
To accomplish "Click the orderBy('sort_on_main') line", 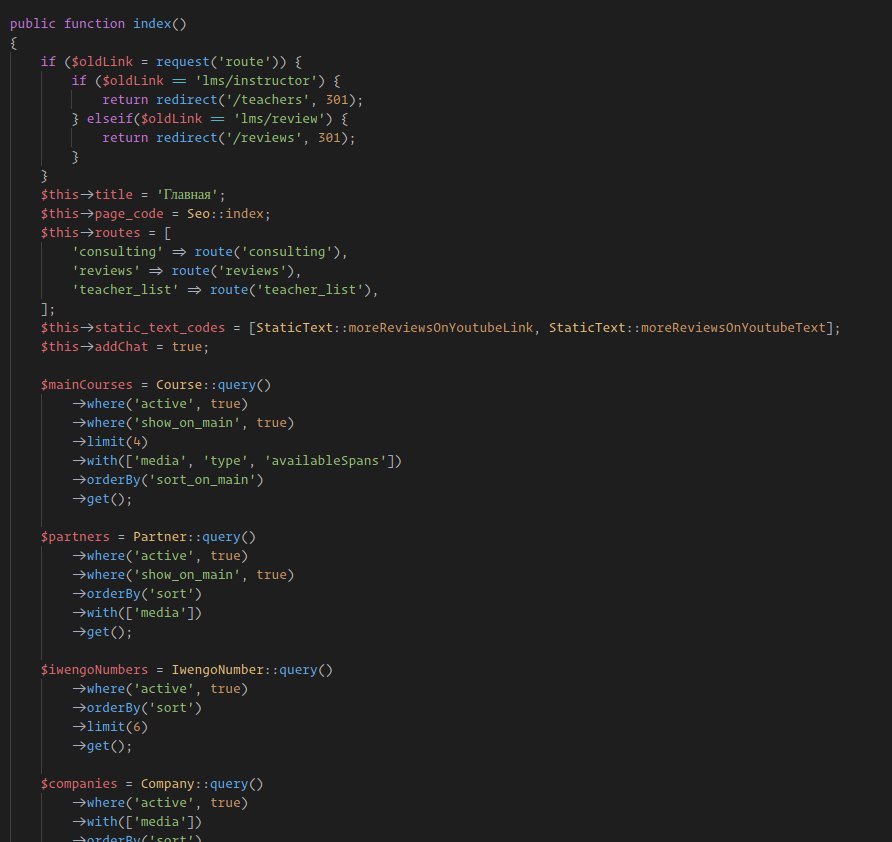I will coord(168,480).
